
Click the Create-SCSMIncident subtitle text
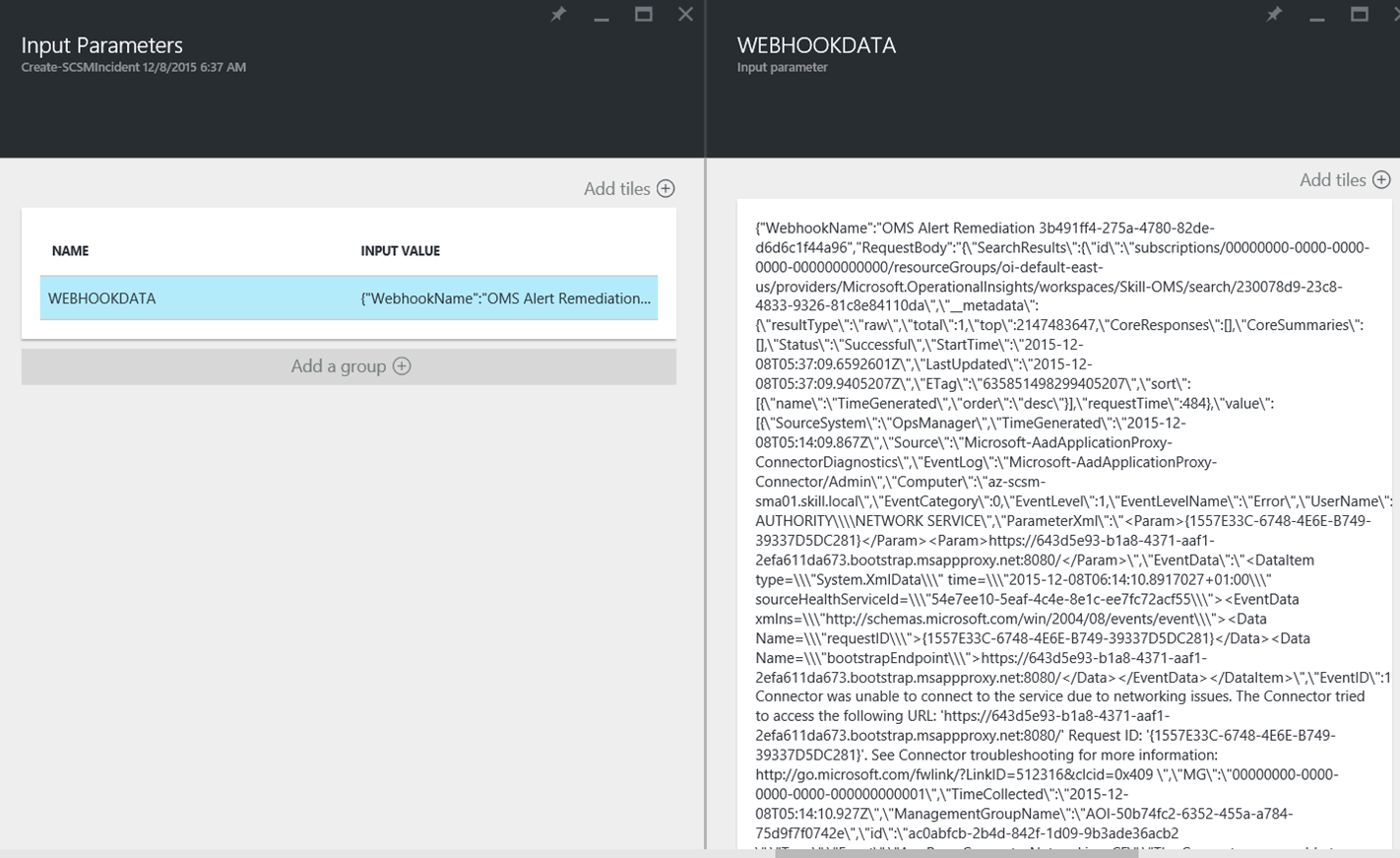[x=133, y=67]
